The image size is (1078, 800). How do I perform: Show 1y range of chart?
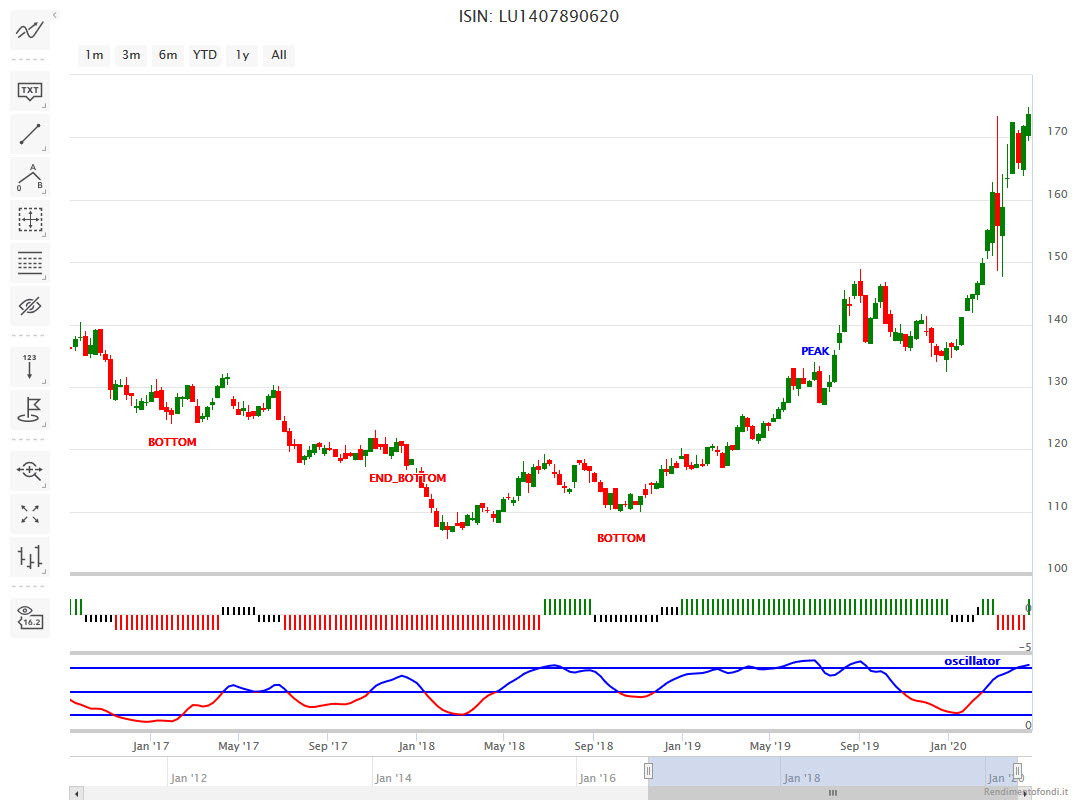[242, 55]
